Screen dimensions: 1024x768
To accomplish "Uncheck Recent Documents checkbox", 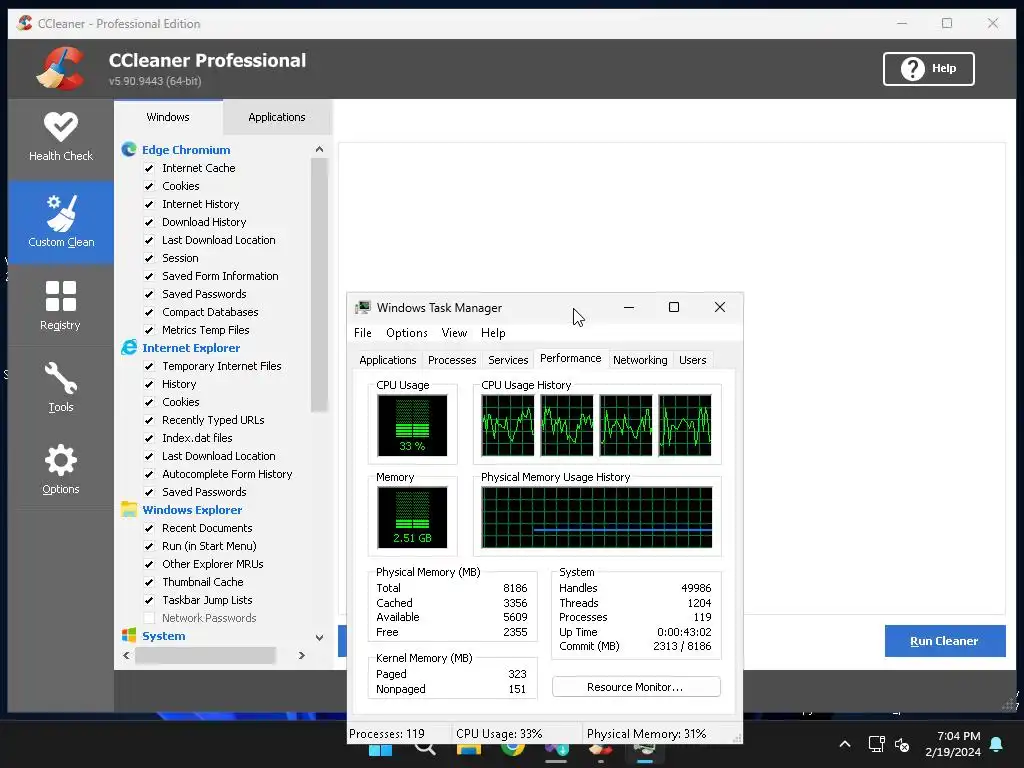I will [149, 528].
